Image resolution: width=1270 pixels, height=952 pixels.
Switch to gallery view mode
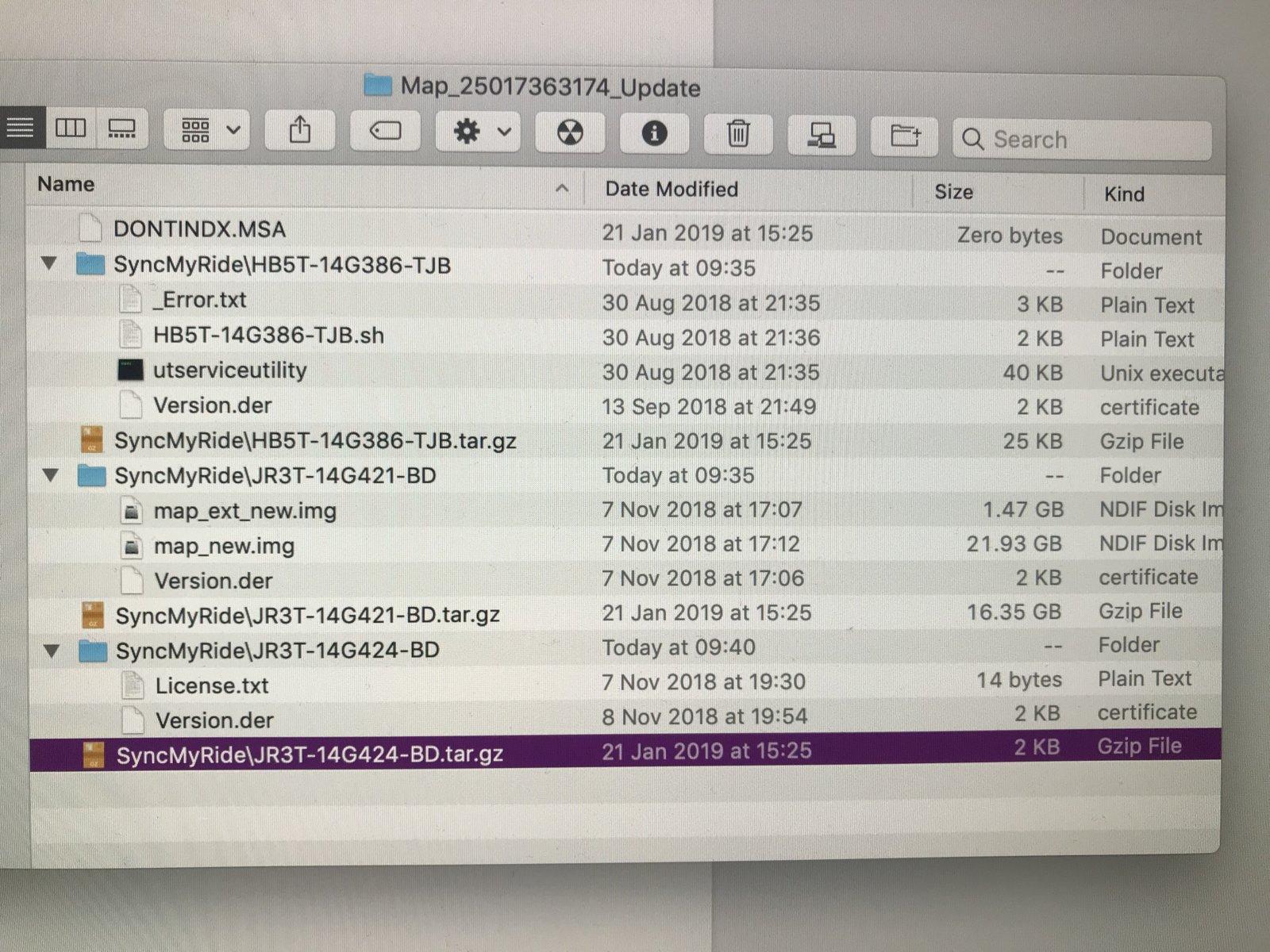(121, 129)
